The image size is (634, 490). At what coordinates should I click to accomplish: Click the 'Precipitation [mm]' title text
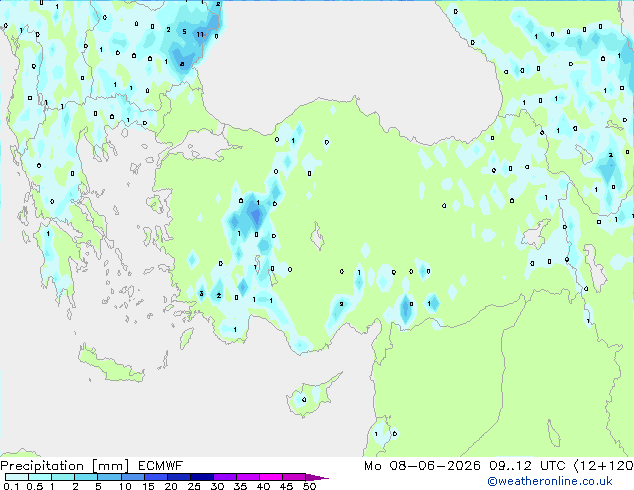(x=65, y=466)
